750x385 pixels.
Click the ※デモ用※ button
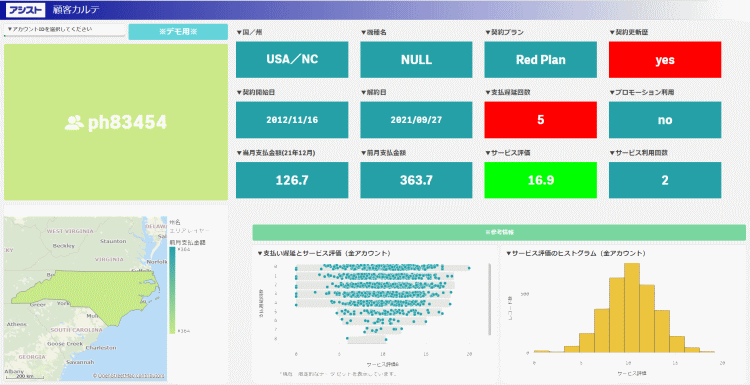(x=178, y=32)
